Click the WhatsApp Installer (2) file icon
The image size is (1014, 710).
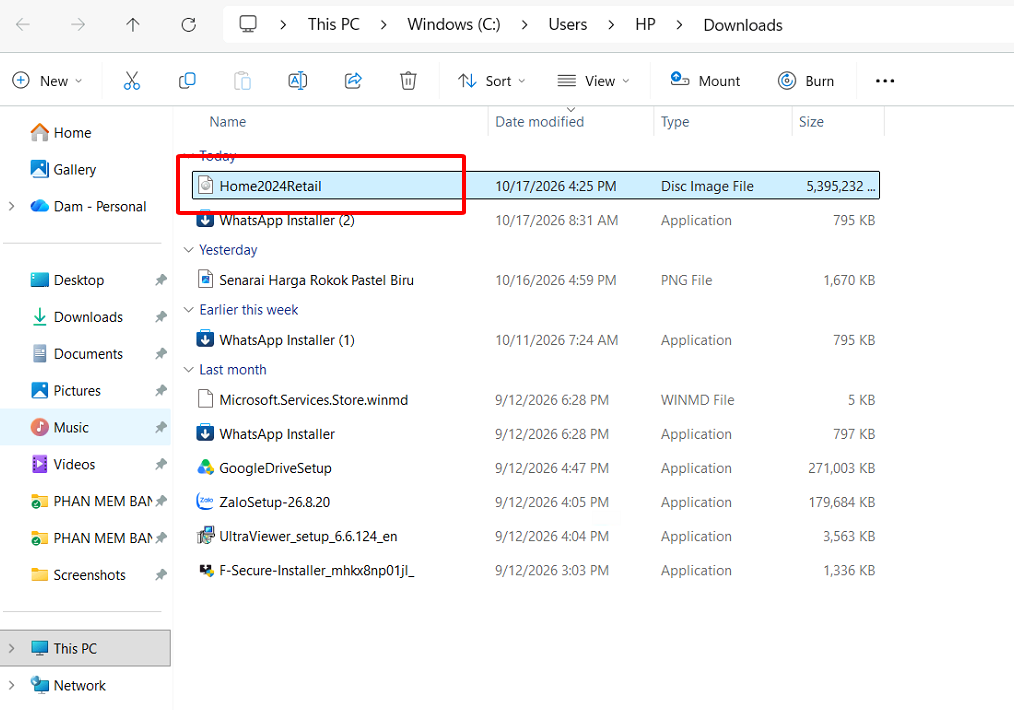coord(205,220)
